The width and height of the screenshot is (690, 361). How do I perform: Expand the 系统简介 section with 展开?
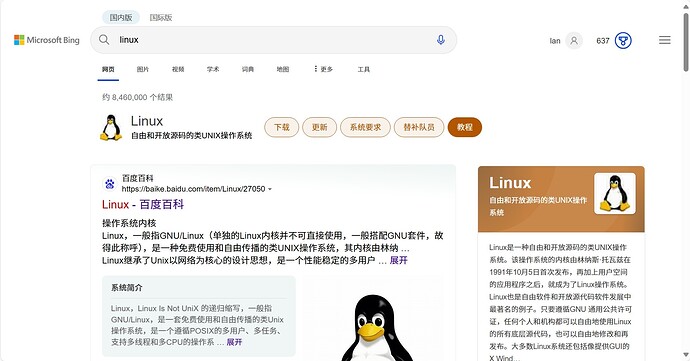coord(234,342)
